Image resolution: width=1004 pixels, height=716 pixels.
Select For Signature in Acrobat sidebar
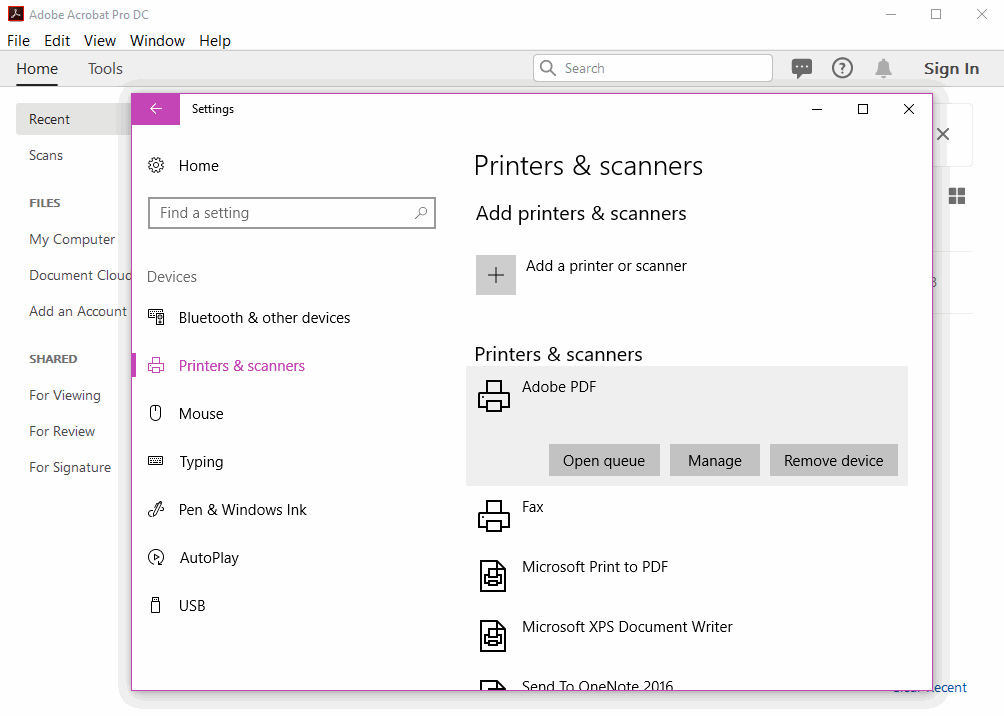tap(70, 468)
